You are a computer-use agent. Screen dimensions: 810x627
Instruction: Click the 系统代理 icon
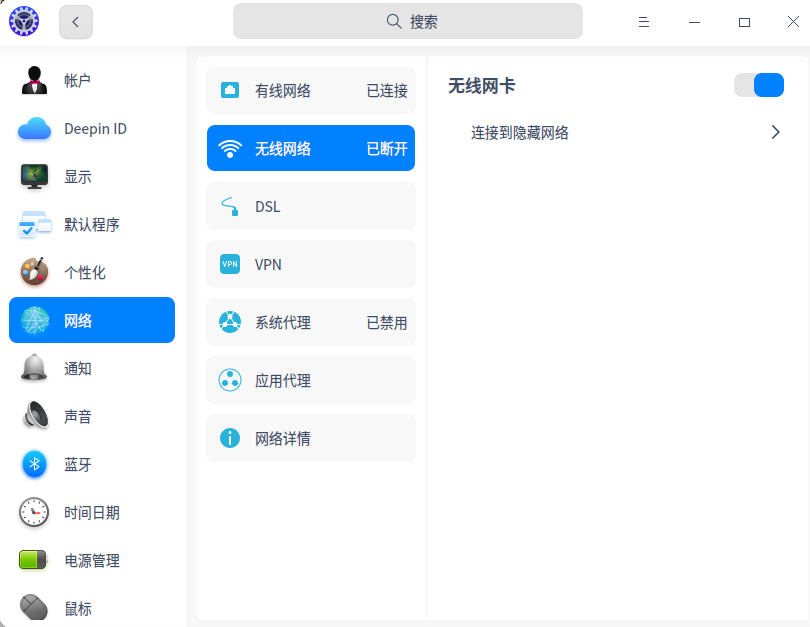click(230, 322)
